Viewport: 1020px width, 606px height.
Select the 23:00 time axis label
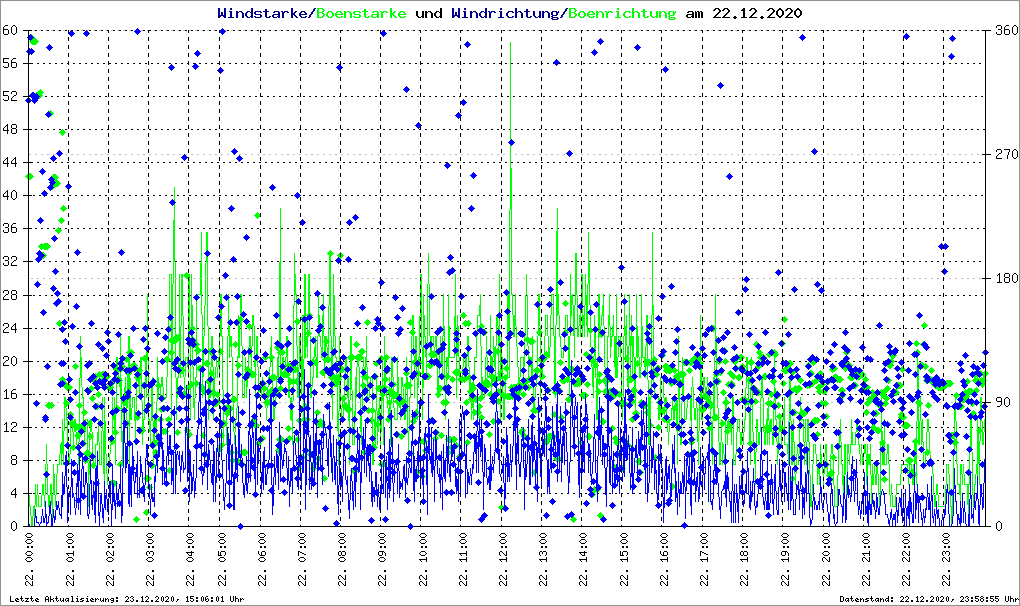945,560
